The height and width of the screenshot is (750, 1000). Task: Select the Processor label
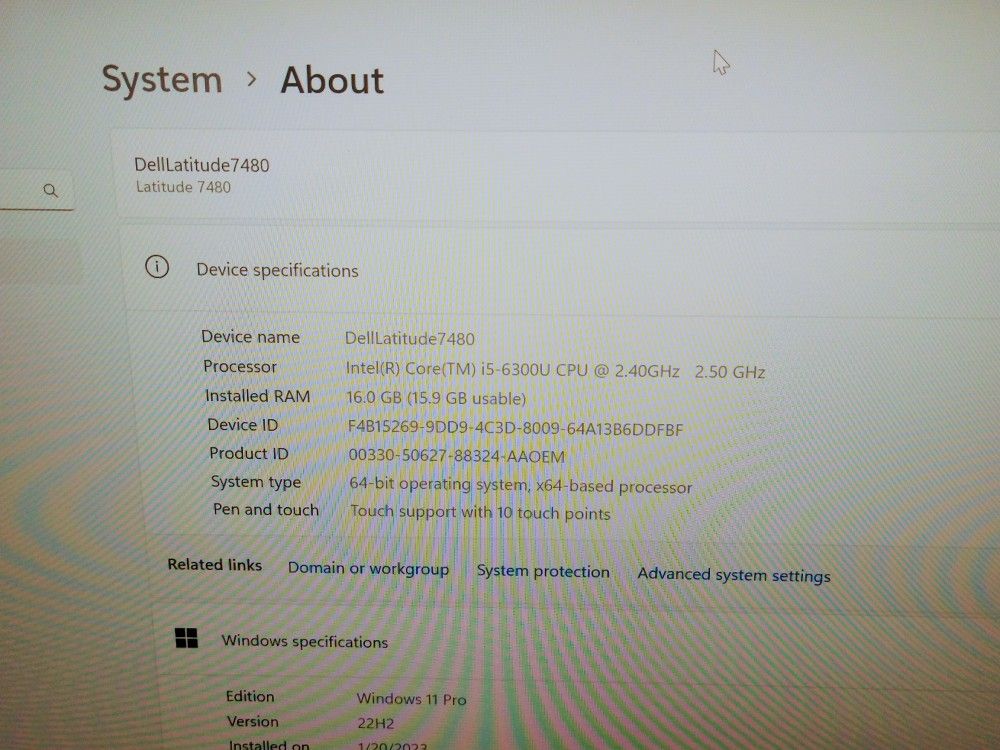(x=240, y=367)
